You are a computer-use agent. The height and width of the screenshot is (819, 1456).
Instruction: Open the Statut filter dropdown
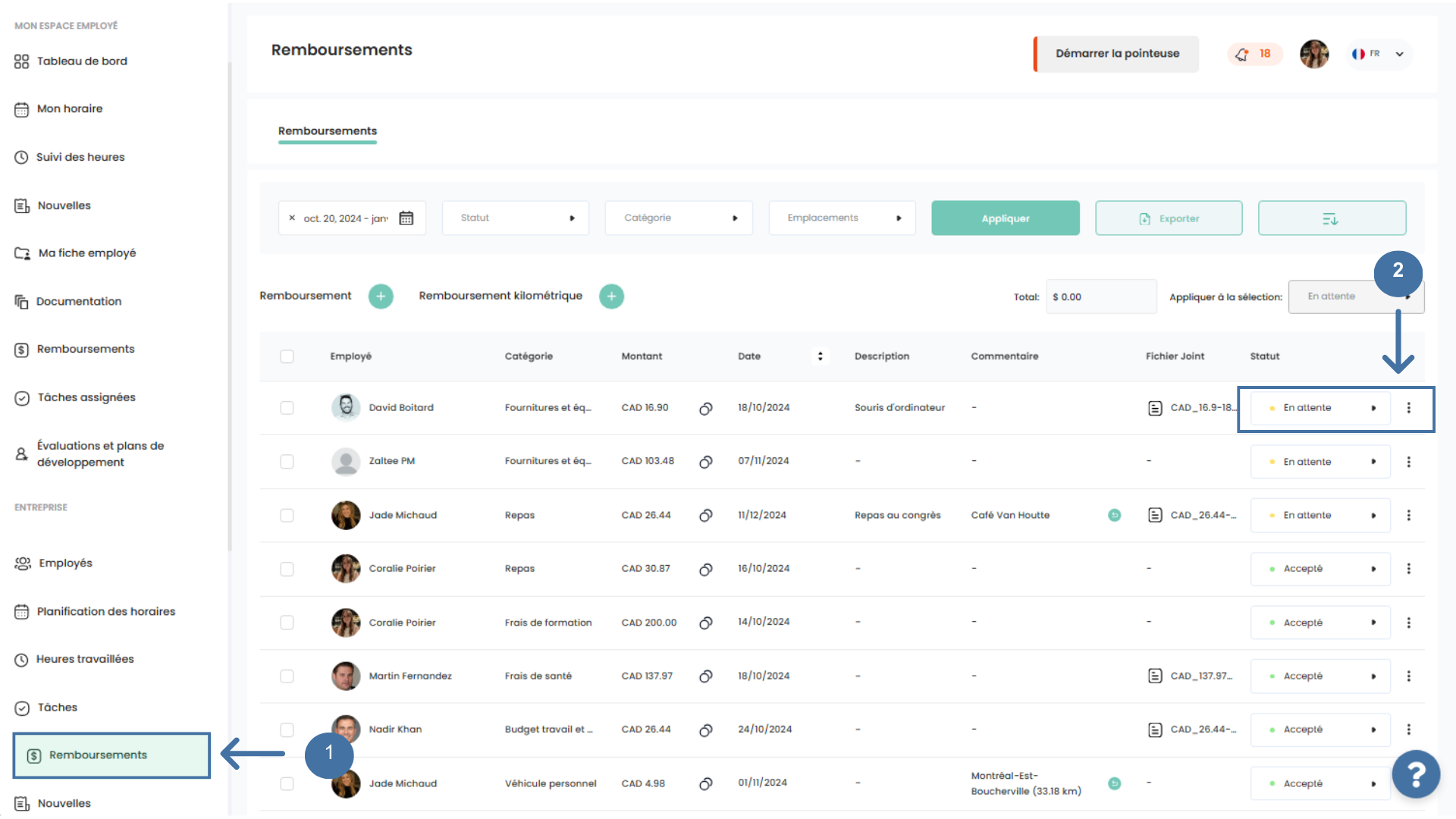coord(516,218)
